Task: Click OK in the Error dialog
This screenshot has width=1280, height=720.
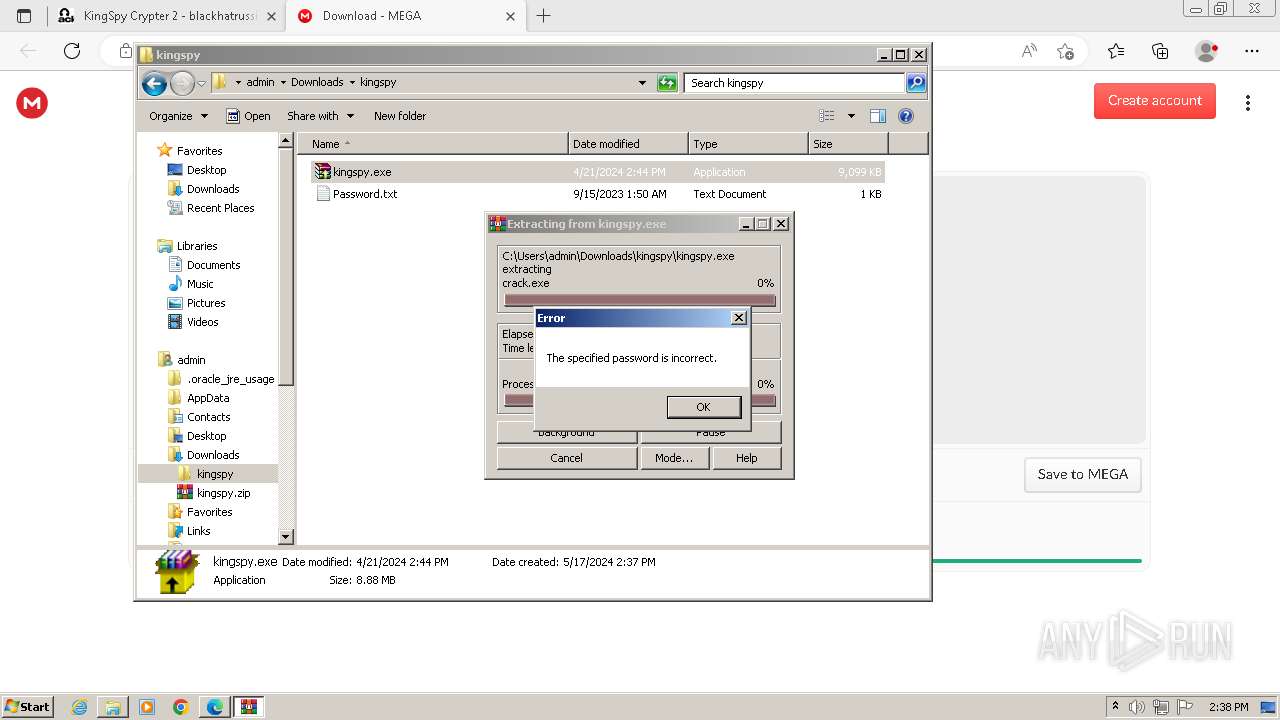Action: 703,407
